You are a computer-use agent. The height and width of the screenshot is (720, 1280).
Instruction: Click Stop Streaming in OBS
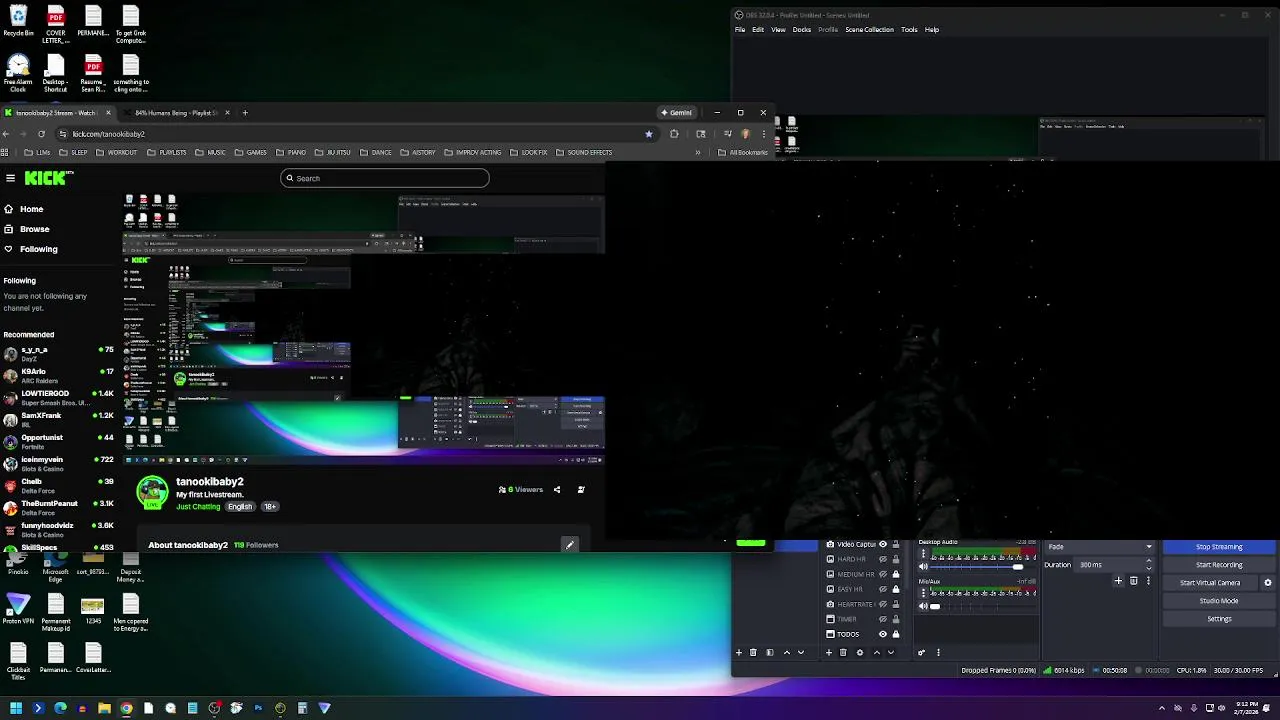pos(1219,547)
